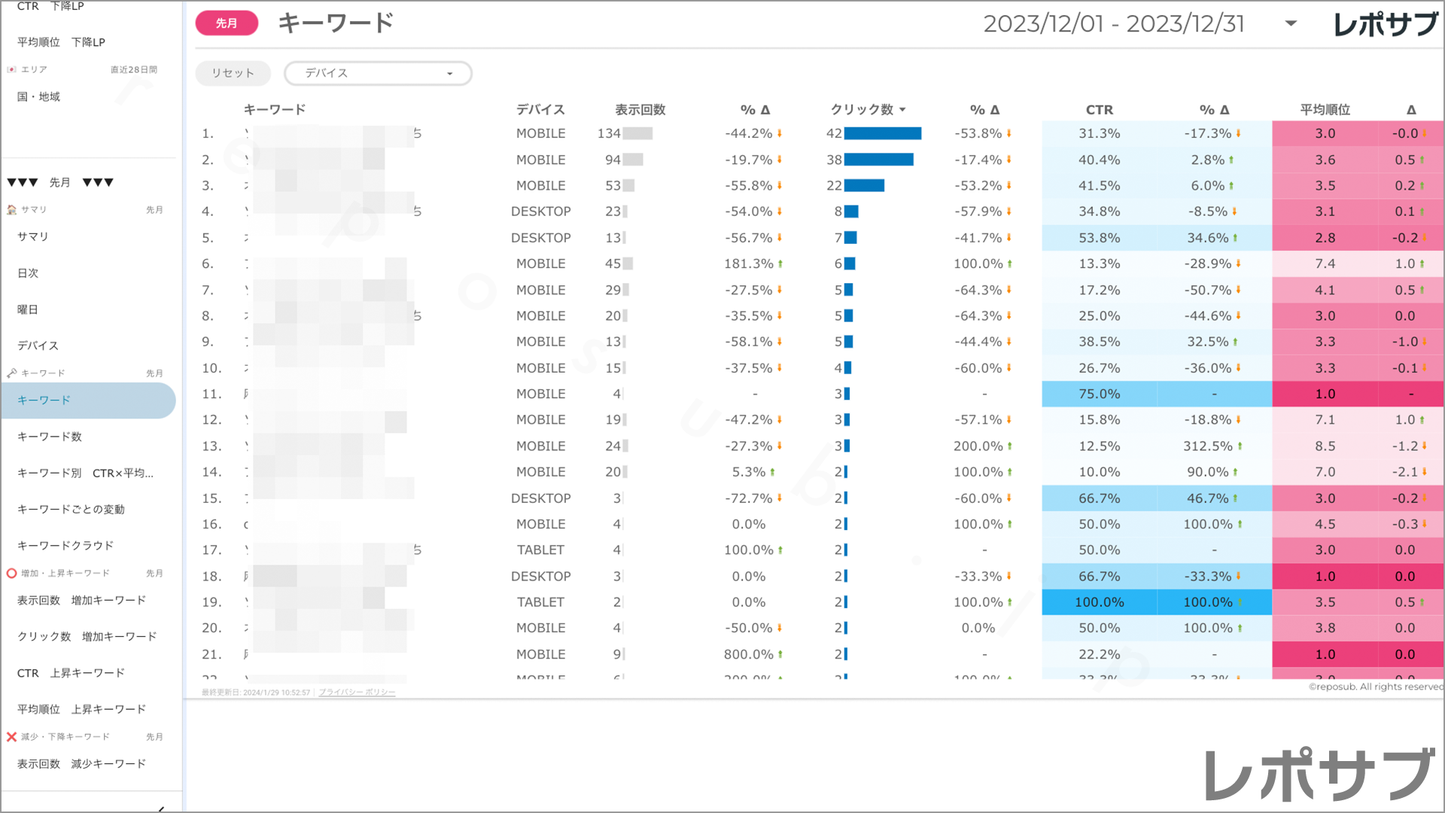Sort table by 表示回数 column header
This screenshot has width=1445, height=813.
tap(640, 110)
